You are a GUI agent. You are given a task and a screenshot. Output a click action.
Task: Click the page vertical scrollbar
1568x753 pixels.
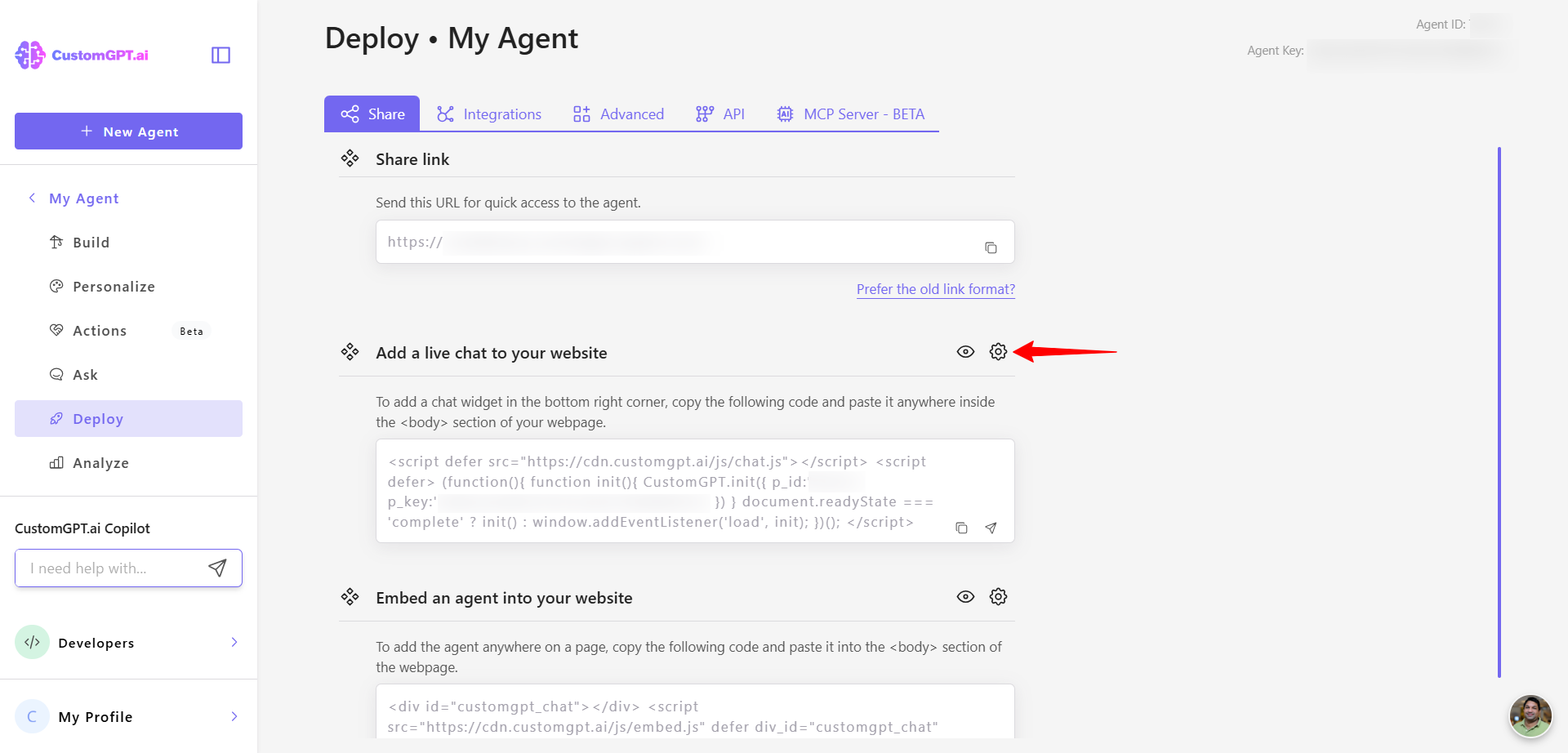point(1499,412)
